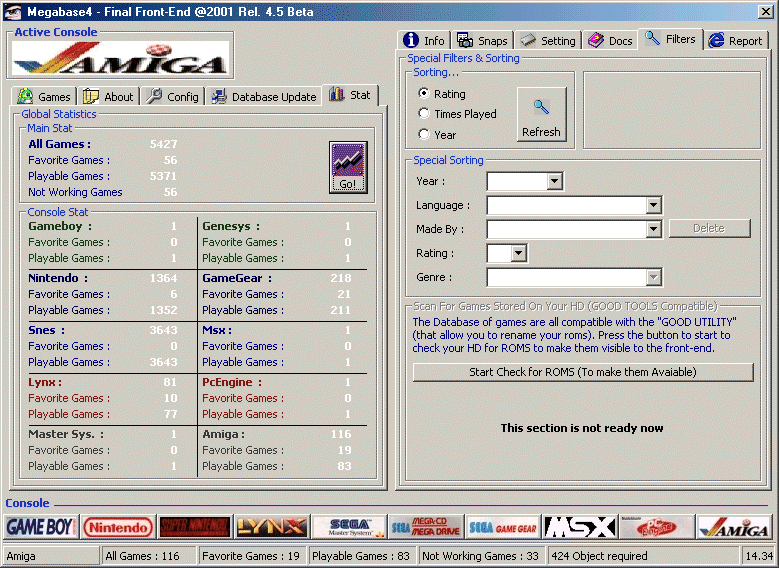
Task: Open the Database Update tab
Action: coord(264,96)
